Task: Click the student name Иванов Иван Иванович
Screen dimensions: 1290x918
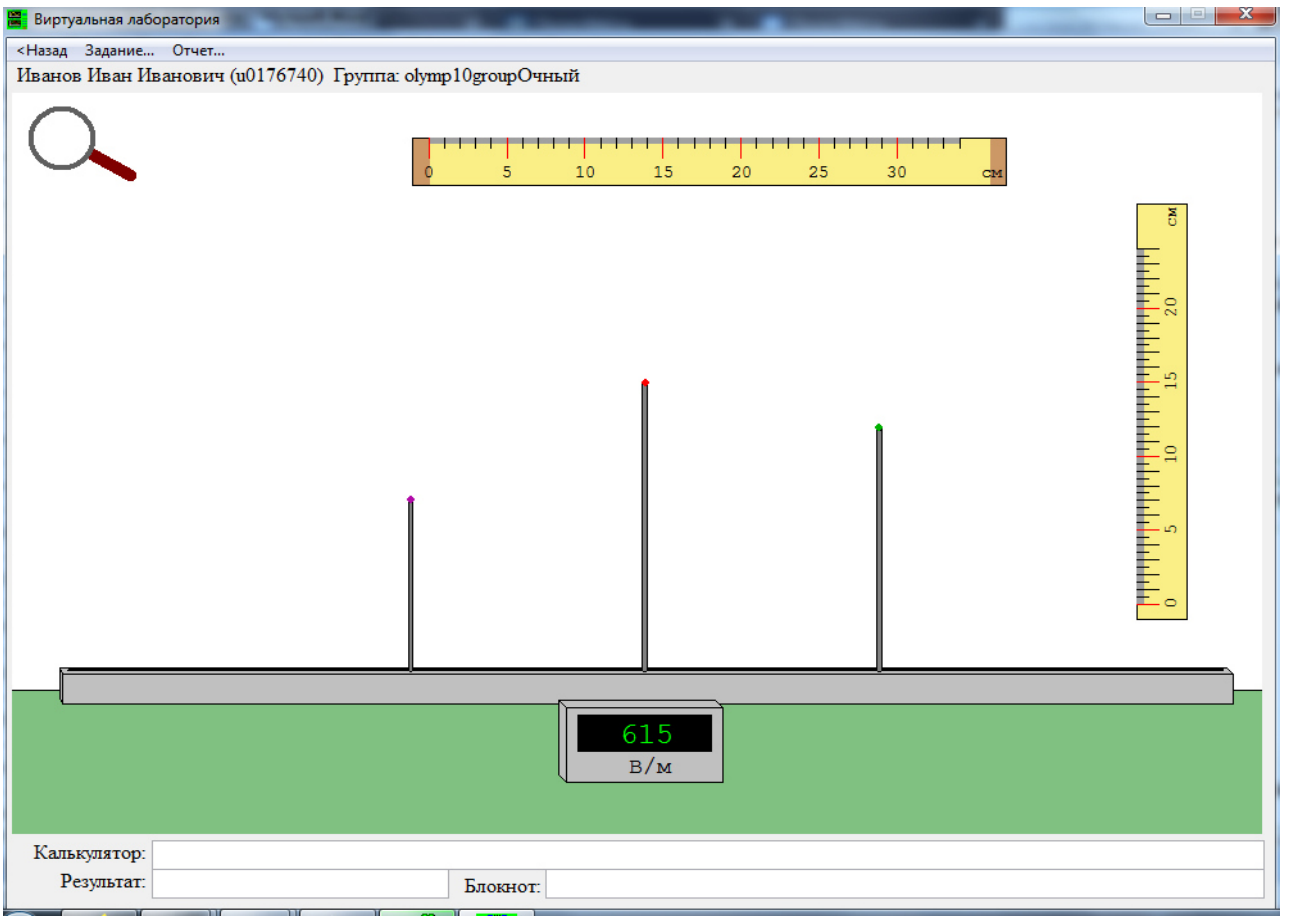Action: (120, 76)
